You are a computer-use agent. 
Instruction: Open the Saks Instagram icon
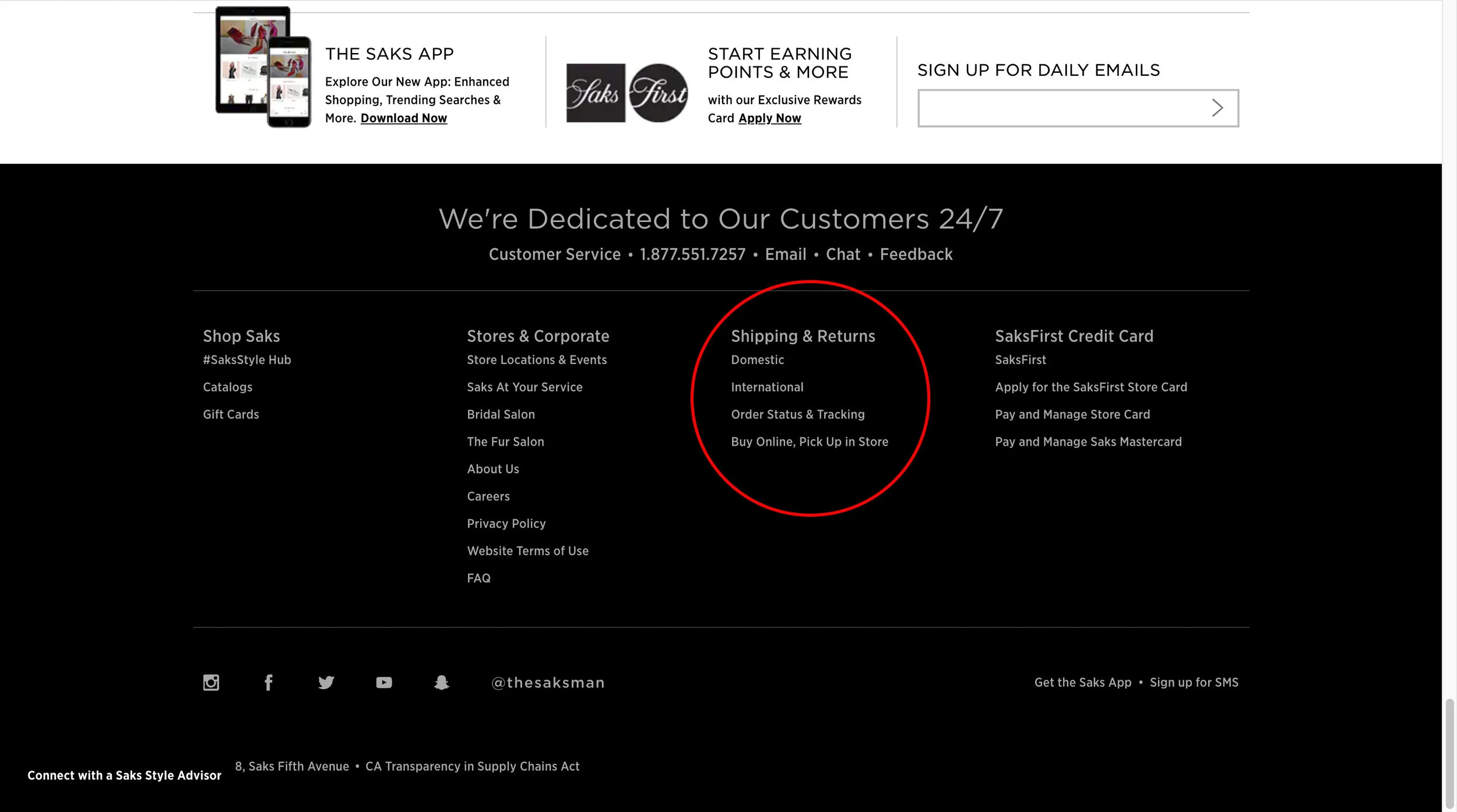pos(211,682)
